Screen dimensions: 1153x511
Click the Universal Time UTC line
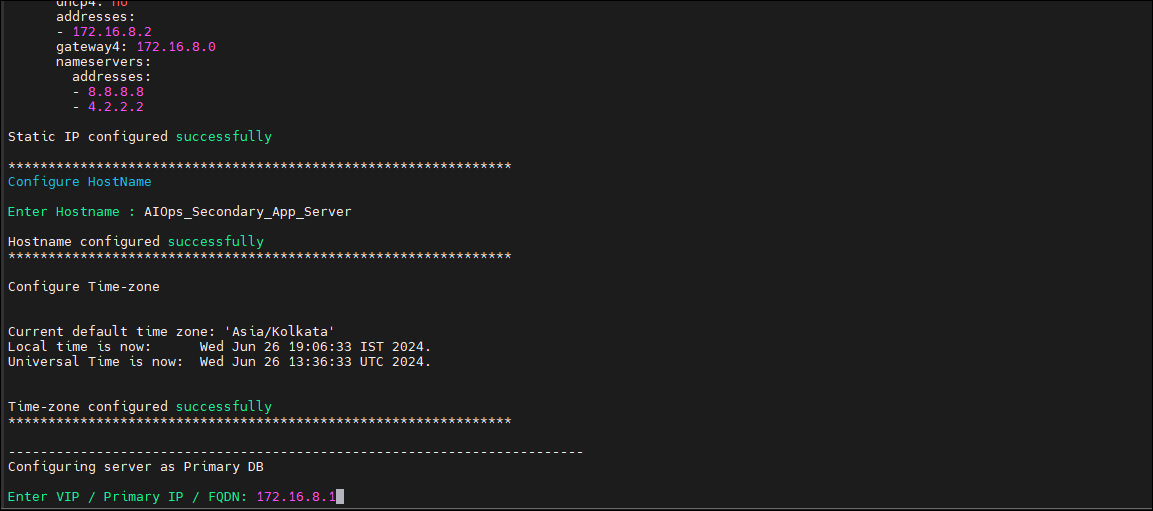coord(219,362)
